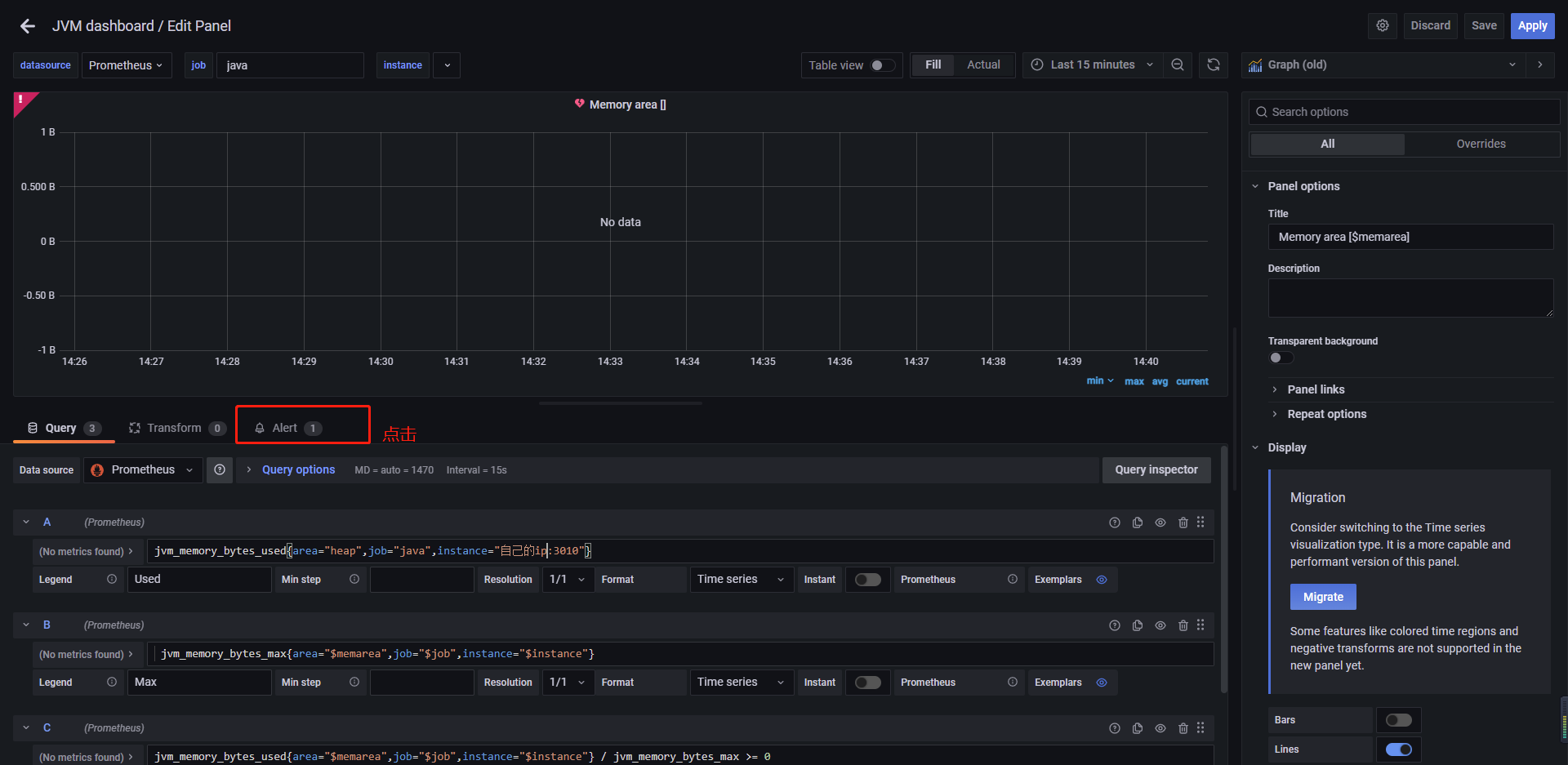
Task: Open the Query inspector
Action: [x=1156, y=470]
